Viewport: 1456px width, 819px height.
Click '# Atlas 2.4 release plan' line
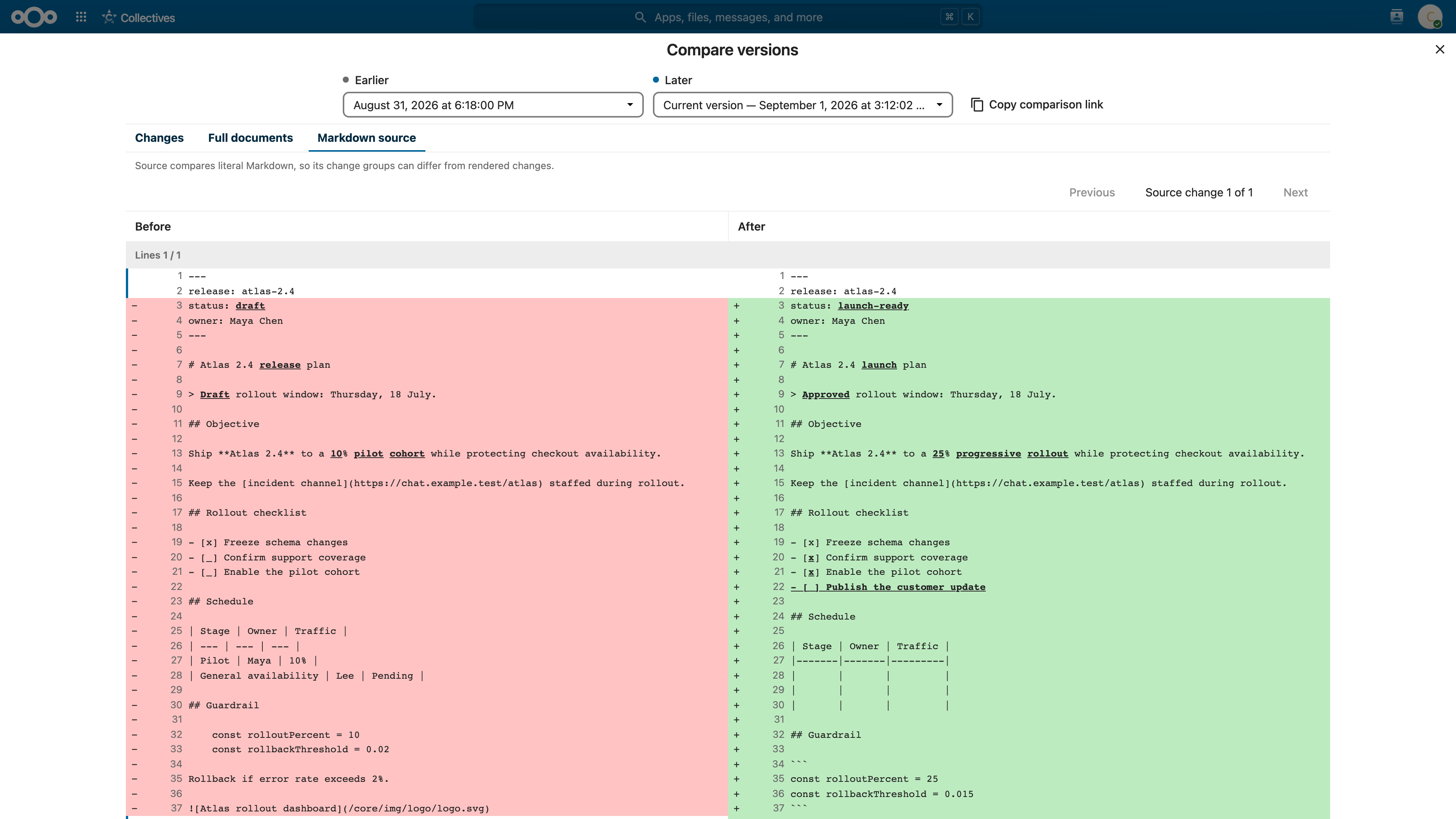click(259, 365)
